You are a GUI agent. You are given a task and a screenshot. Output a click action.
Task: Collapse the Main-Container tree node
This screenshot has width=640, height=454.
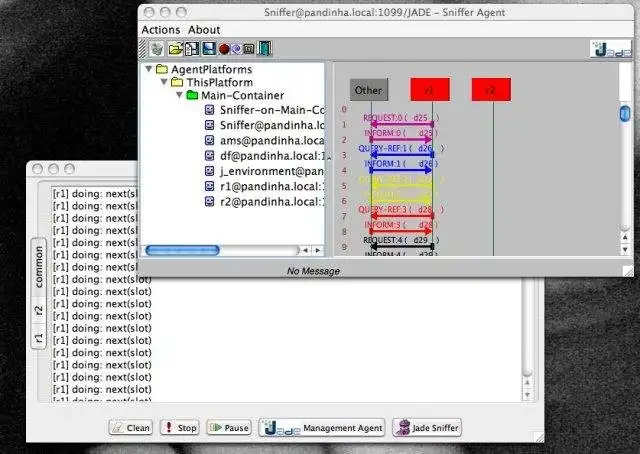click(x=179, y=95)
